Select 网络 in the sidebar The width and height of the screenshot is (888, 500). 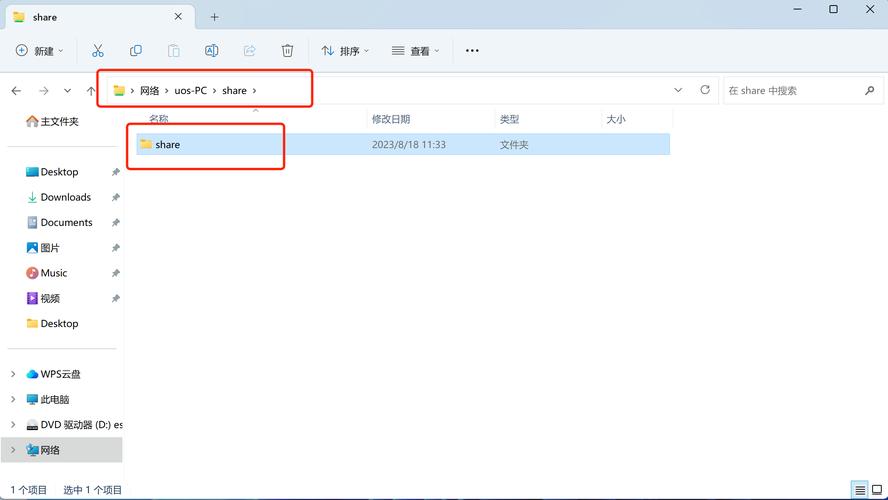point(61,450)
